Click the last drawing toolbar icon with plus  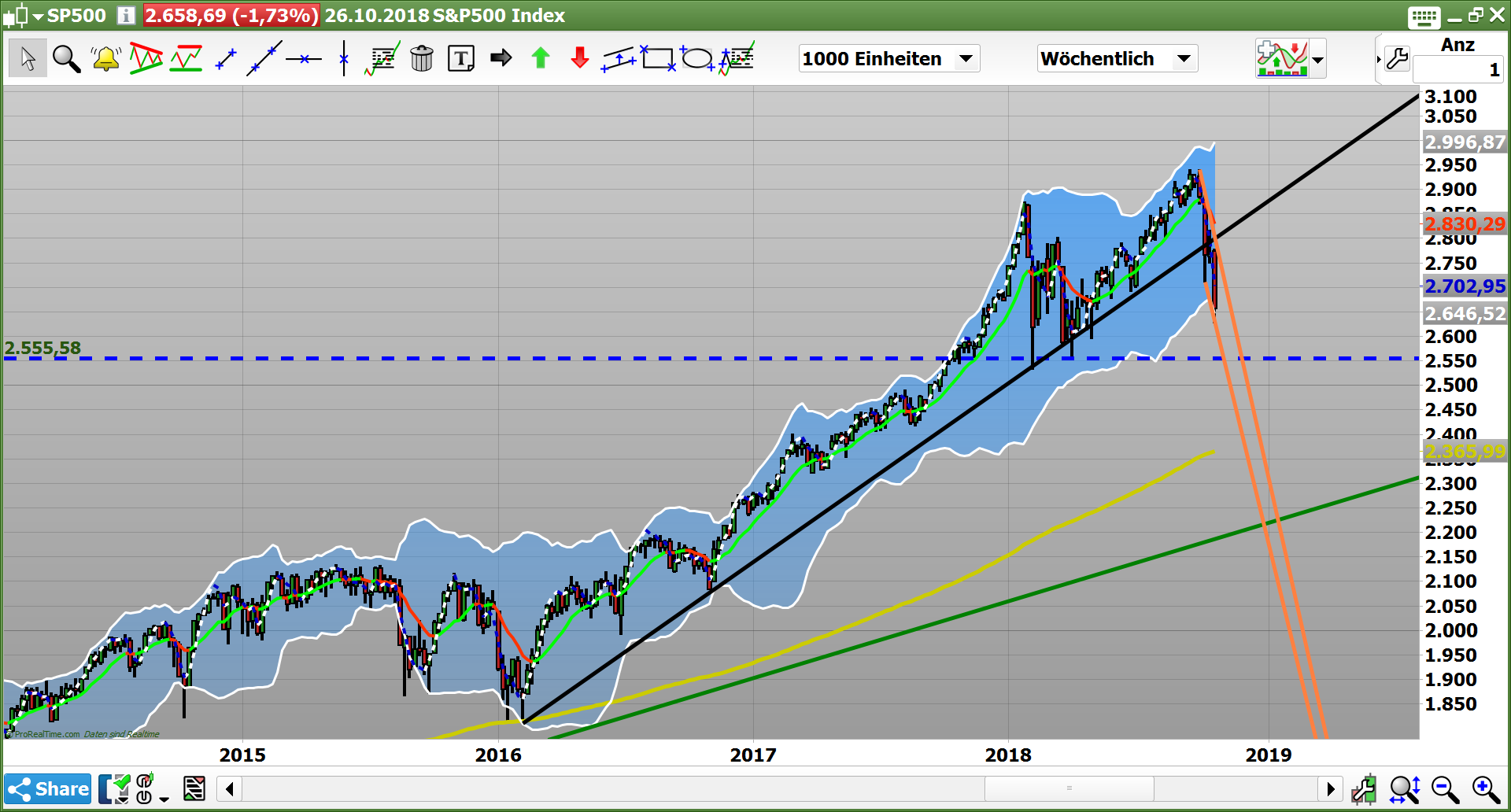[737, 58]
